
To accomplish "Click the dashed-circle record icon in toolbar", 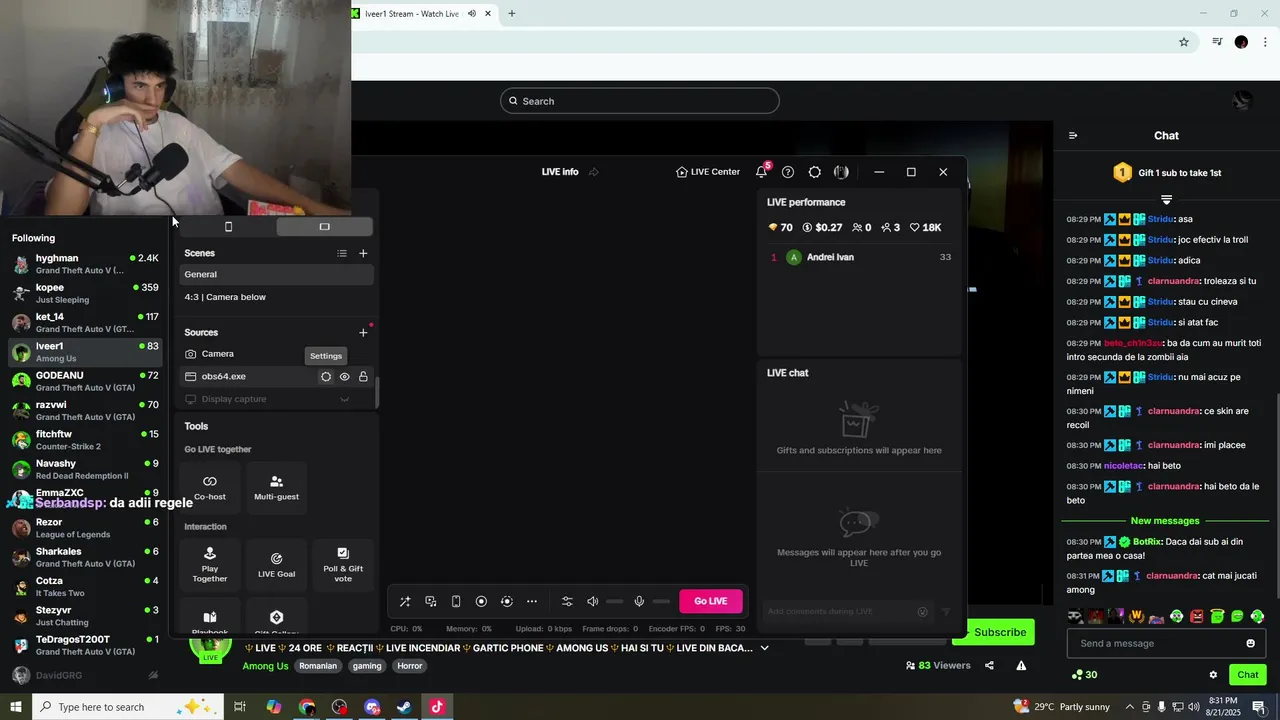I will click(507, 602).
